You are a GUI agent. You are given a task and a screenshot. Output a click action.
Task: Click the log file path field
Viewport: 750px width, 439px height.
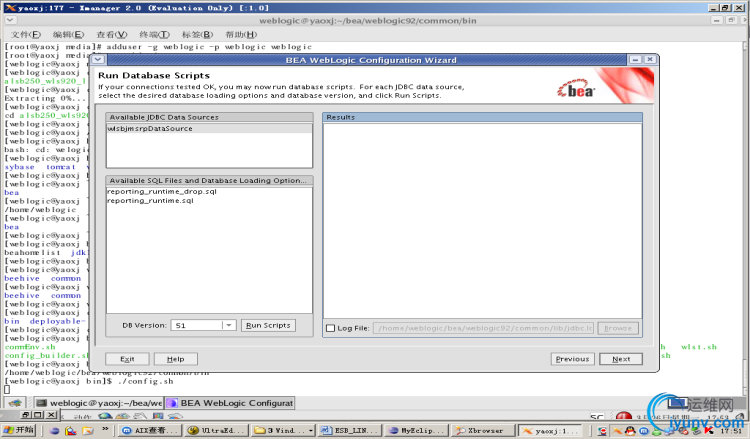pos(483,328)
